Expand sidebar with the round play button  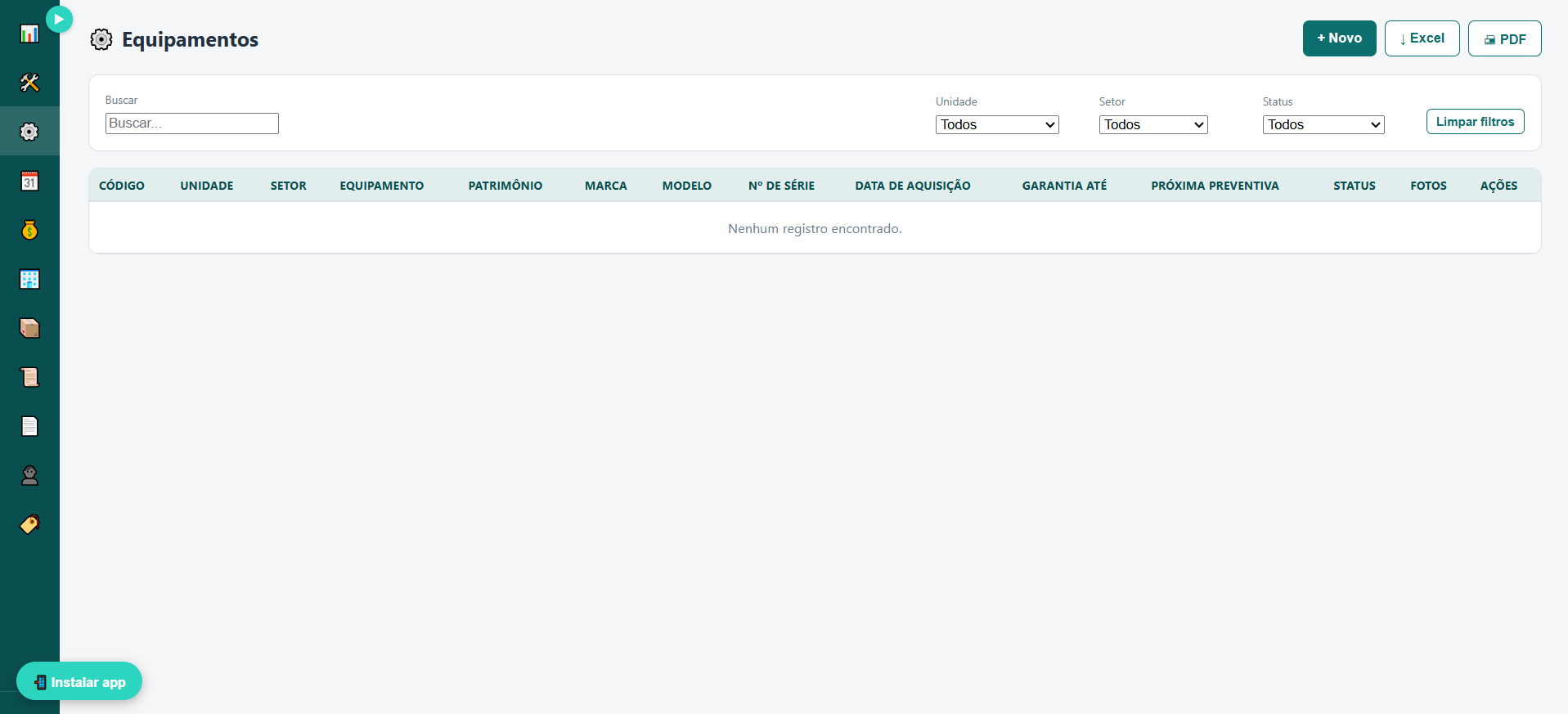coord(59,19)
